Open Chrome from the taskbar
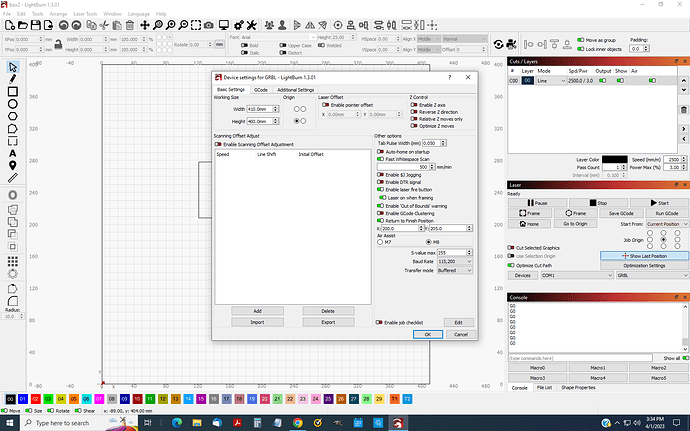 (x=298, y=423)
